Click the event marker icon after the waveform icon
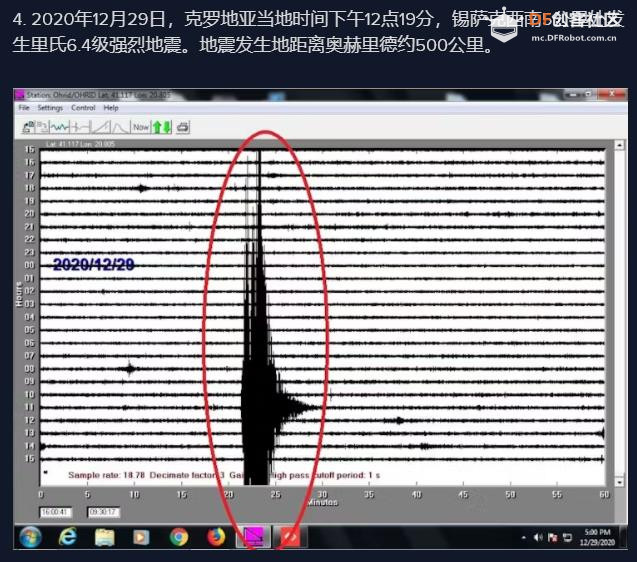Screen dimensions: 637x562 (80, 127)
